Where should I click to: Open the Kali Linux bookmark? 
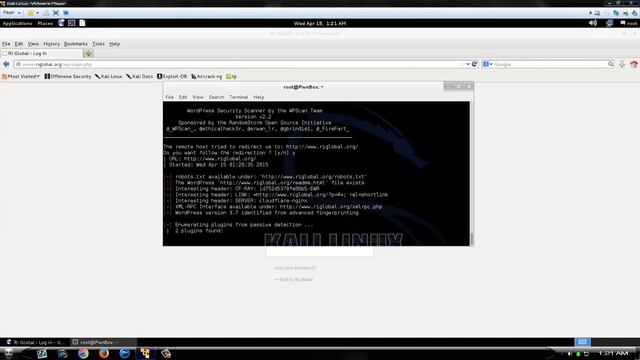click(x=109, y=76)
